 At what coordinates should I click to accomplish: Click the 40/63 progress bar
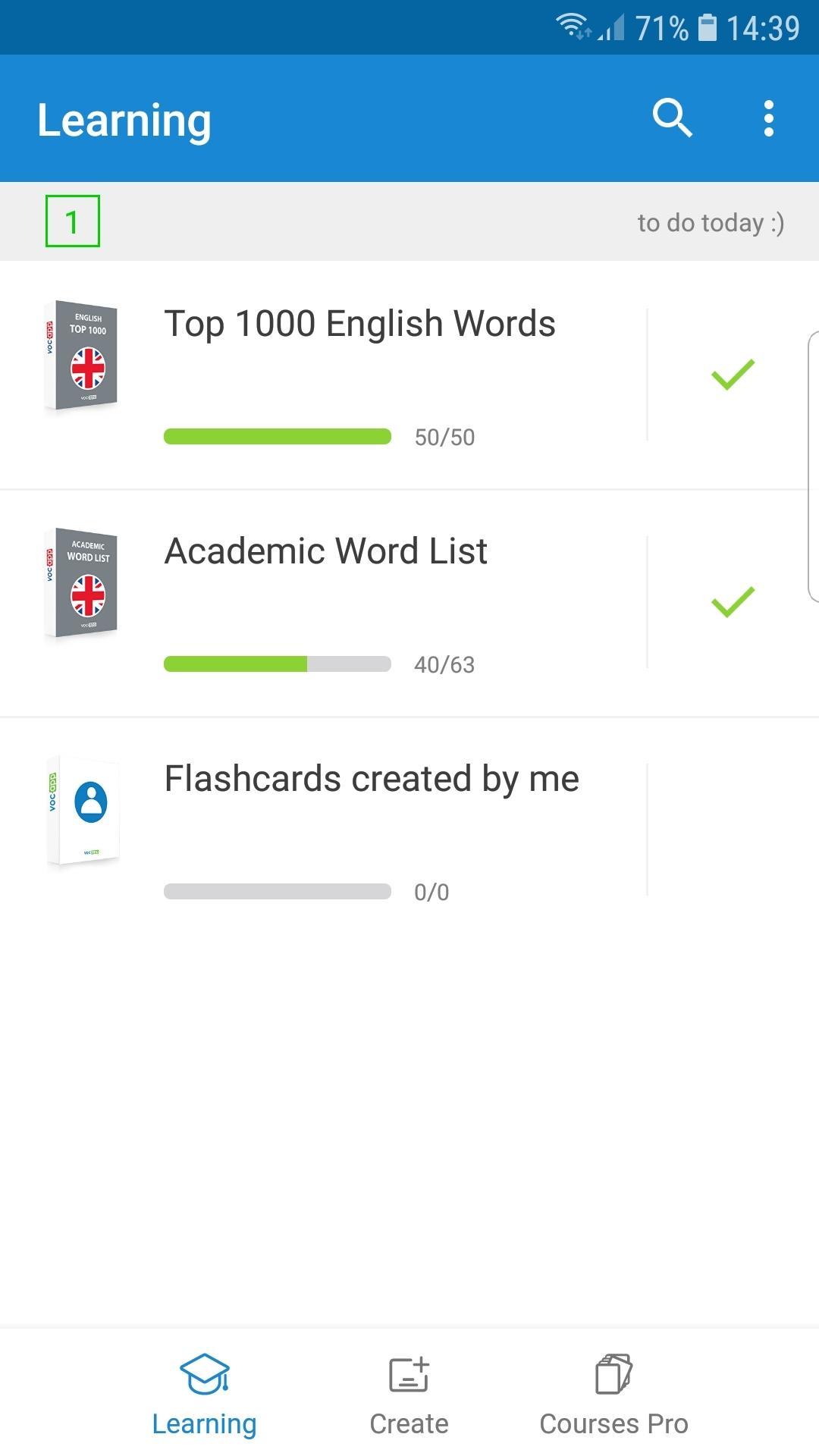[278, 664]
